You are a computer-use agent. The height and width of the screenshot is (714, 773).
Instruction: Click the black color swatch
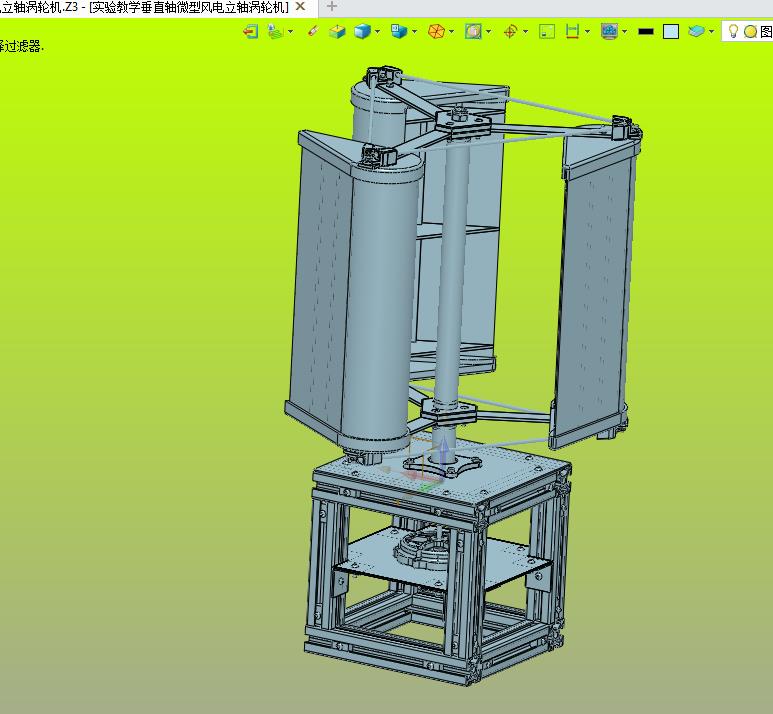(646, 31)
